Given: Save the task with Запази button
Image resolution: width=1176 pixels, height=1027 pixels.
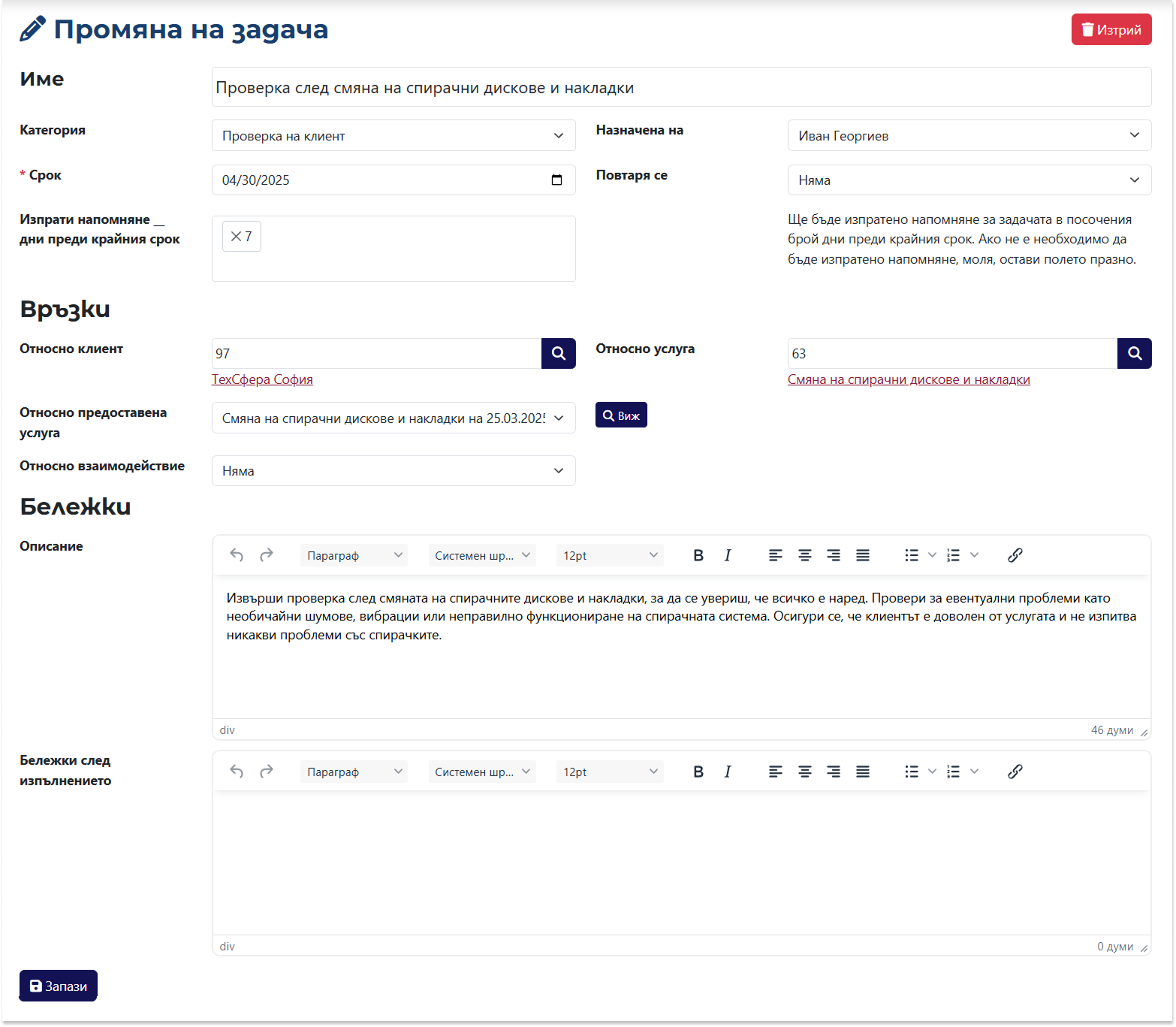Looking at the screenshot, I should point(59,986).
